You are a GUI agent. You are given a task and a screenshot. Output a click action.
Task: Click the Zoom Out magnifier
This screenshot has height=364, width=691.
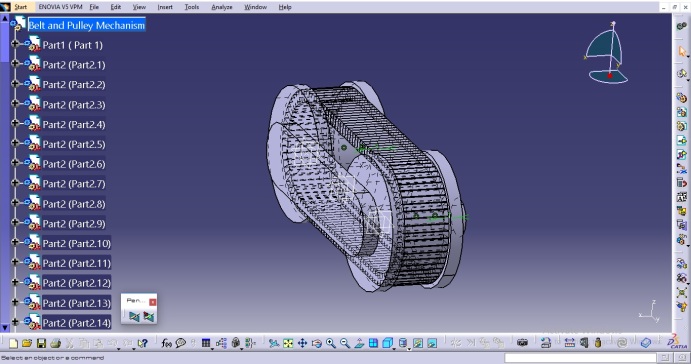[x=345, y=343]
